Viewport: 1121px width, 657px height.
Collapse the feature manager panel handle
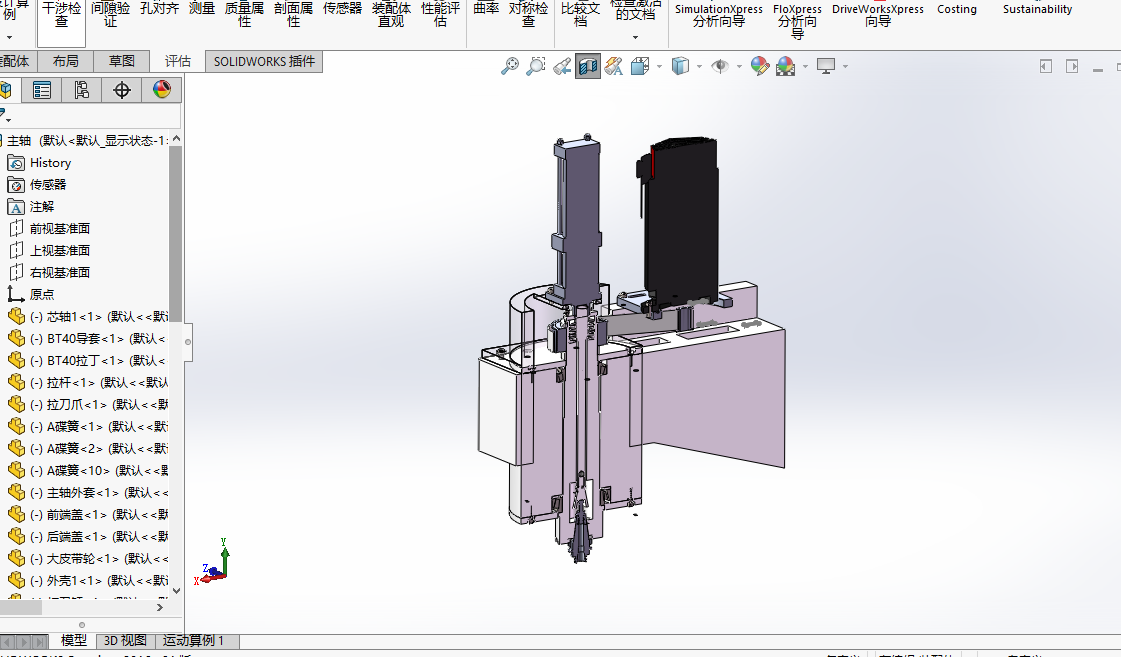(187, 342)
